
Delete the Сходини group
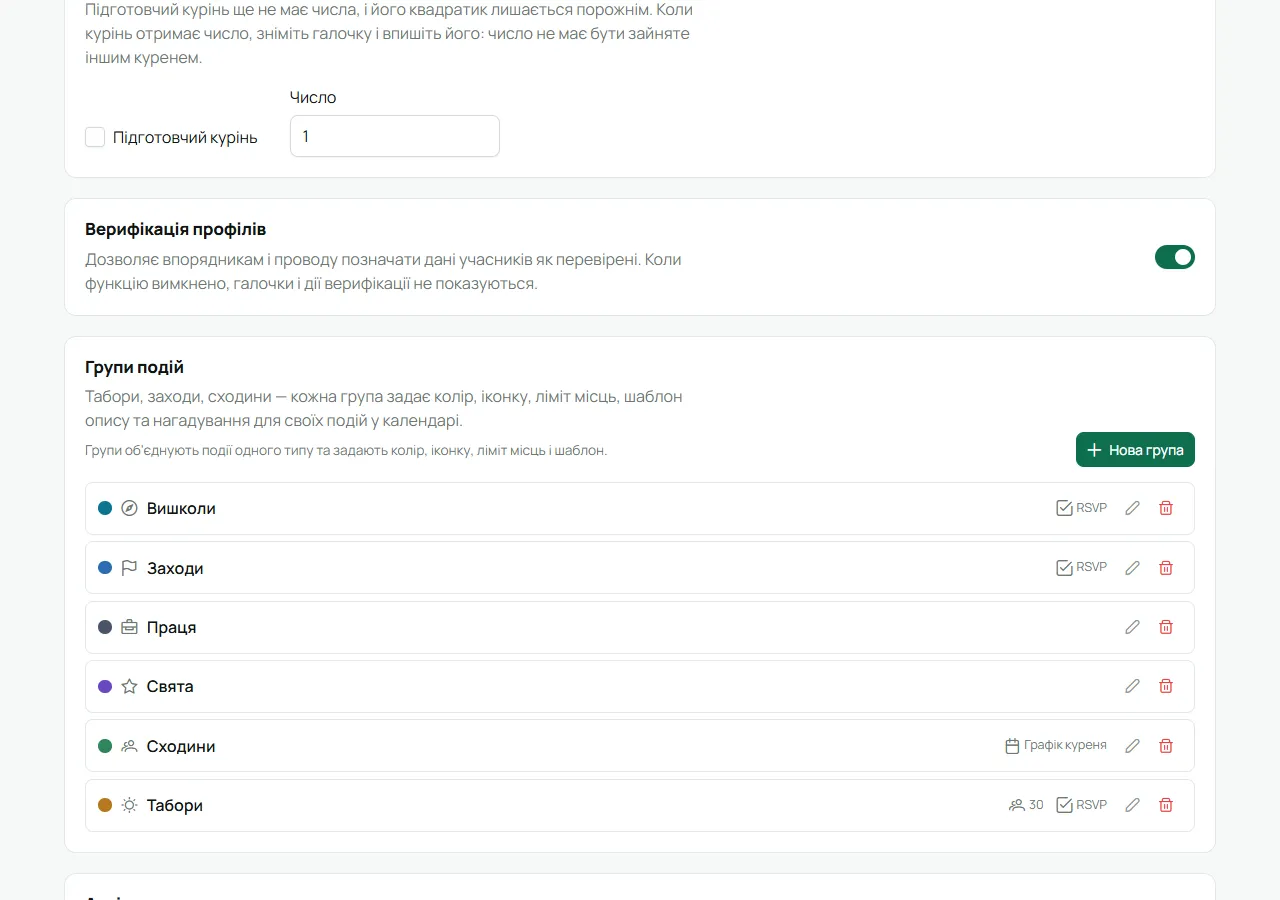coord(1166,746)
